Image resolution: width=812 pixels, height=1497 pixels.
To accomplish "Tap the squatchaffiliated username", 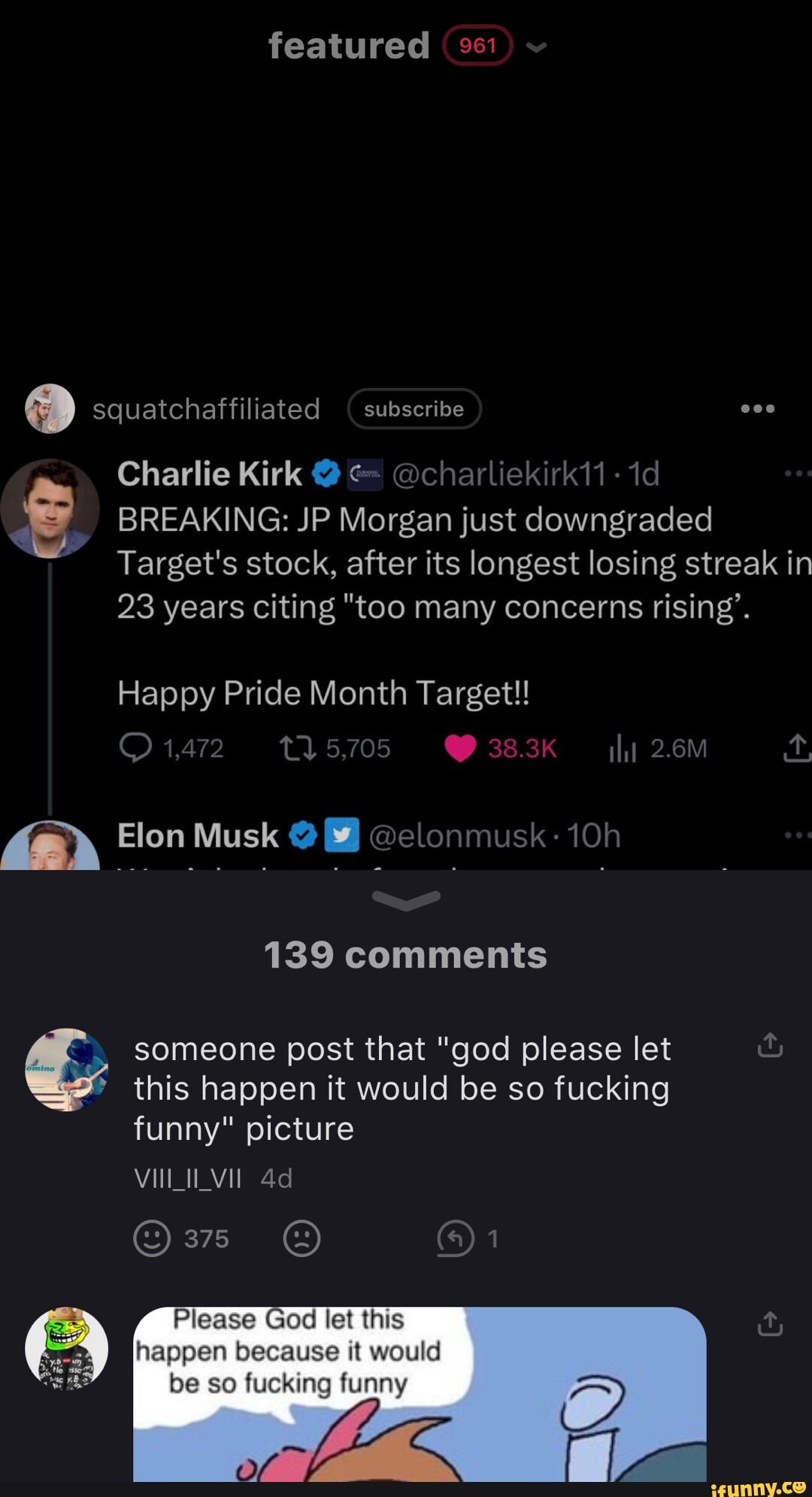I will click(x=206, y=409).
